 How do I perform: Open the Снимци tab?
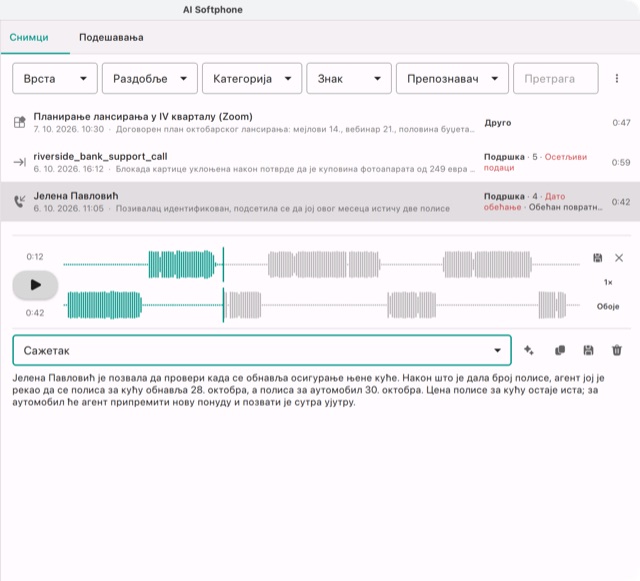[29, 38]
